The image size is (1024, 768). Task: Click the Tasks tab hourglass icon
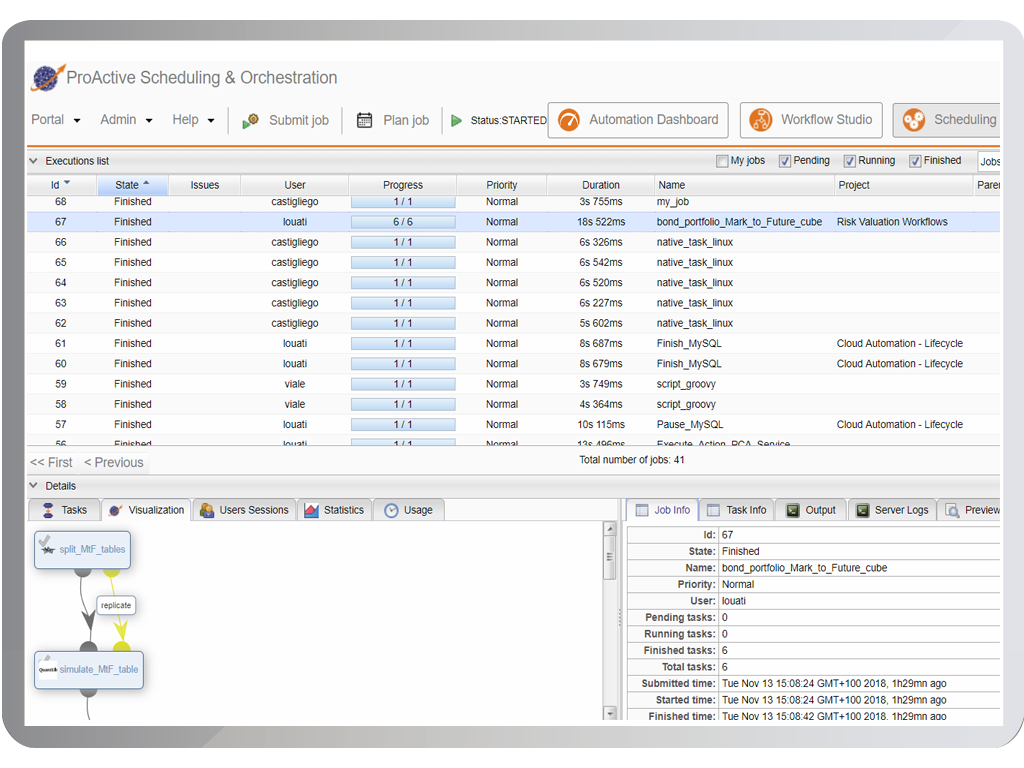click(x=48, y=510)
